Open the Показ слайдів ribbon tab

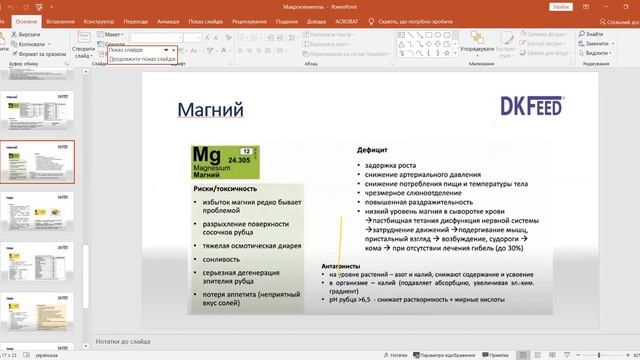point(206,22)
